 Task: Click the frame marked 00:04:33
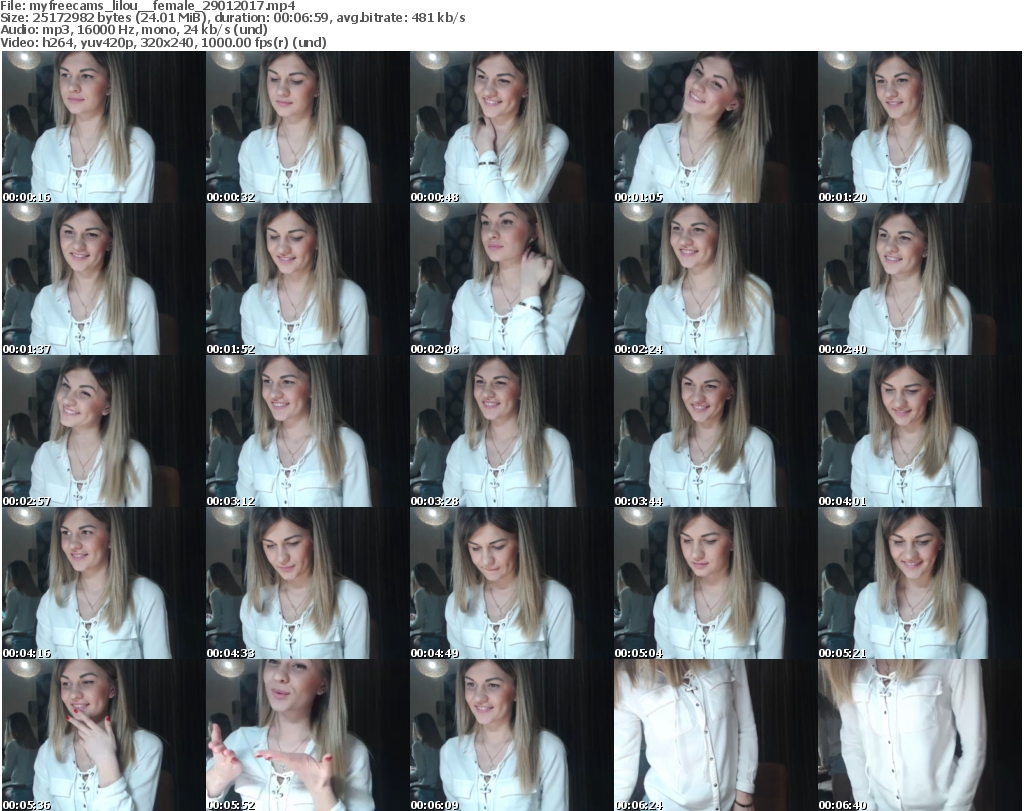(x=308, y=583)
